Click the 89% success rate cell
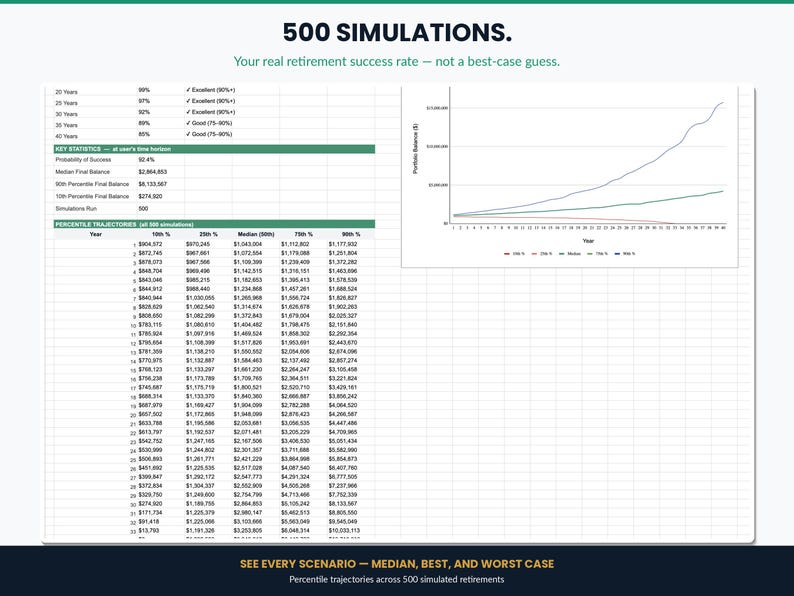This screenshot has height=596, width=794. (x=144, y=123)
